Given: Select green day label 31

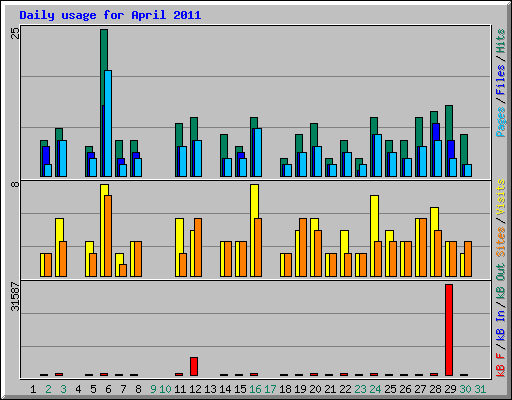Looking at the screenshot, I should coord(480,389).
